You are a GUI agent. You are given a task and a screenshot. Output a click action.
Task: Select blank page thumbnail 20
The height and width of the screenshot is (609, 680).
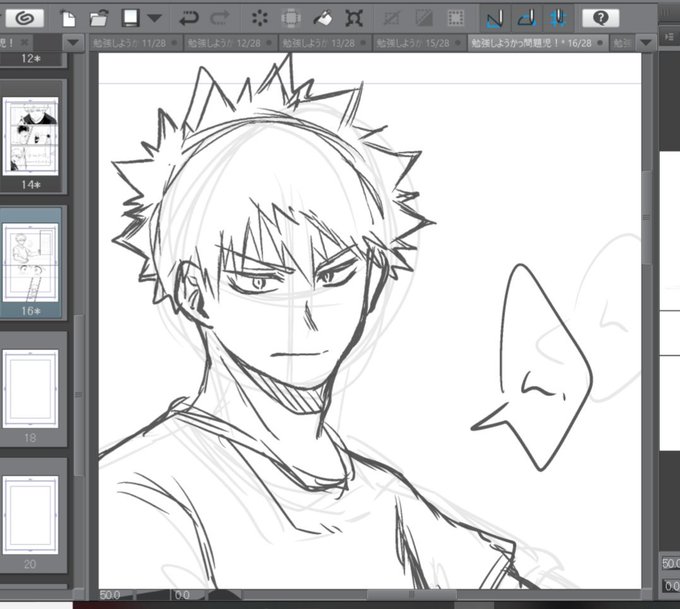(x=30, y=517)
